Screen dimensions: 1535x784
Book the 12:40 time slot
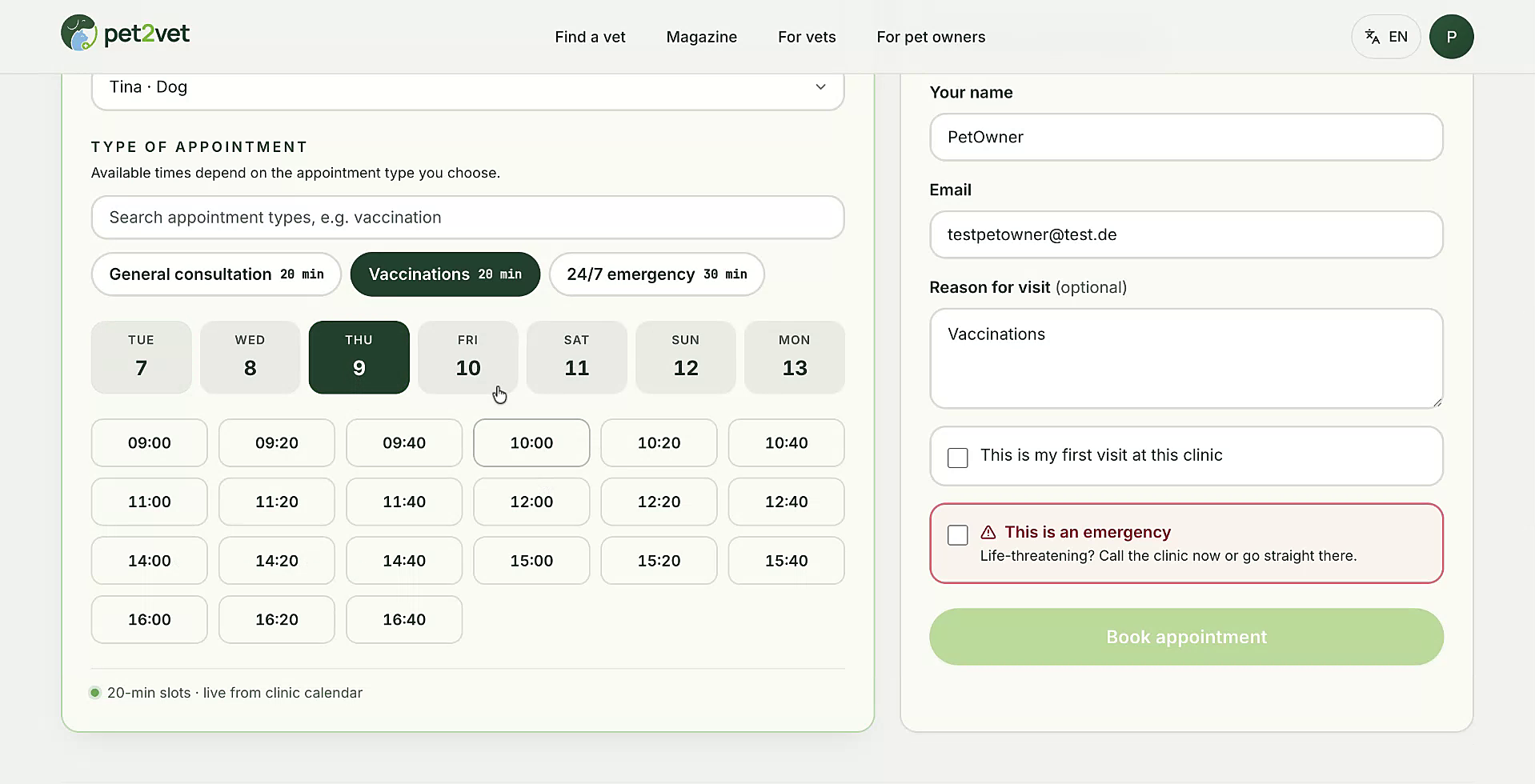pos(786,502)
